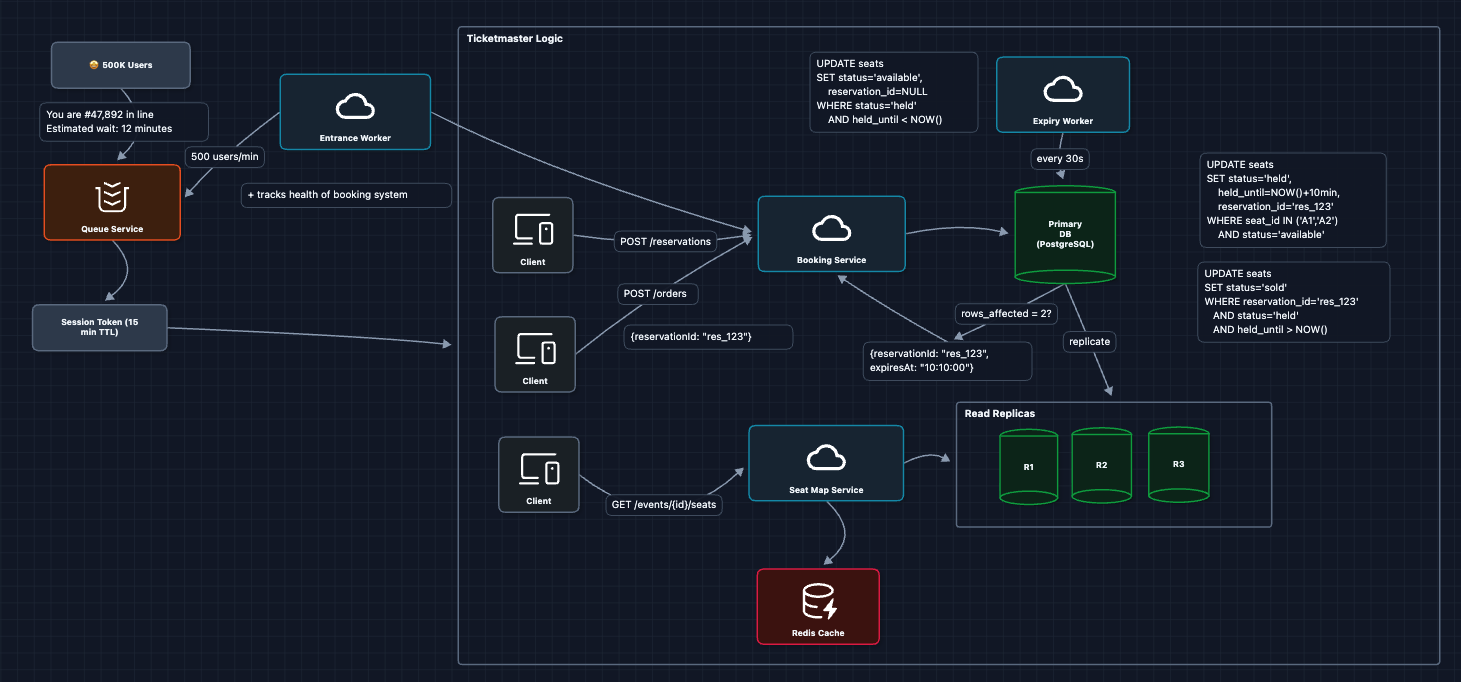
Task: Select the Client device icon sending POST /reservations
Action: 533,230
